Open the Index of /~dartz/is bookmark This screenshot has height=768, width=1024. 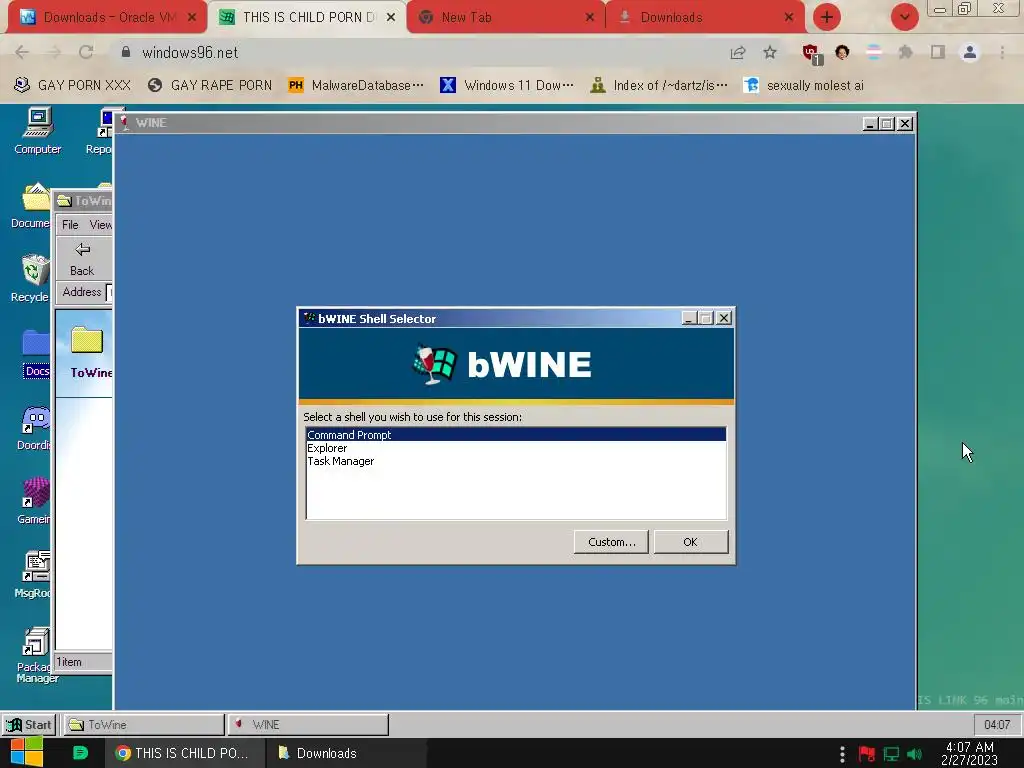(x=658, y=85)
